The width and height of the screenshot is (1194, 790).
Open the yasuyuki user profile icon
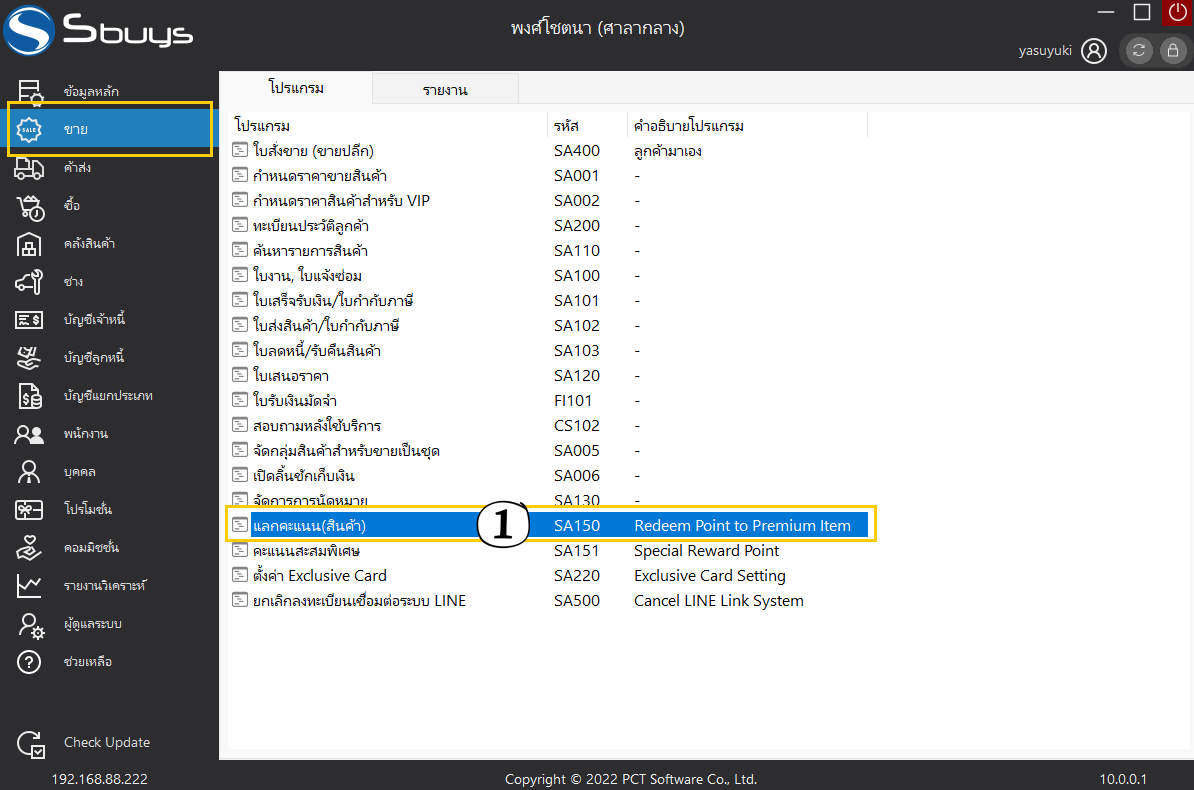(x=1093, y=51)
